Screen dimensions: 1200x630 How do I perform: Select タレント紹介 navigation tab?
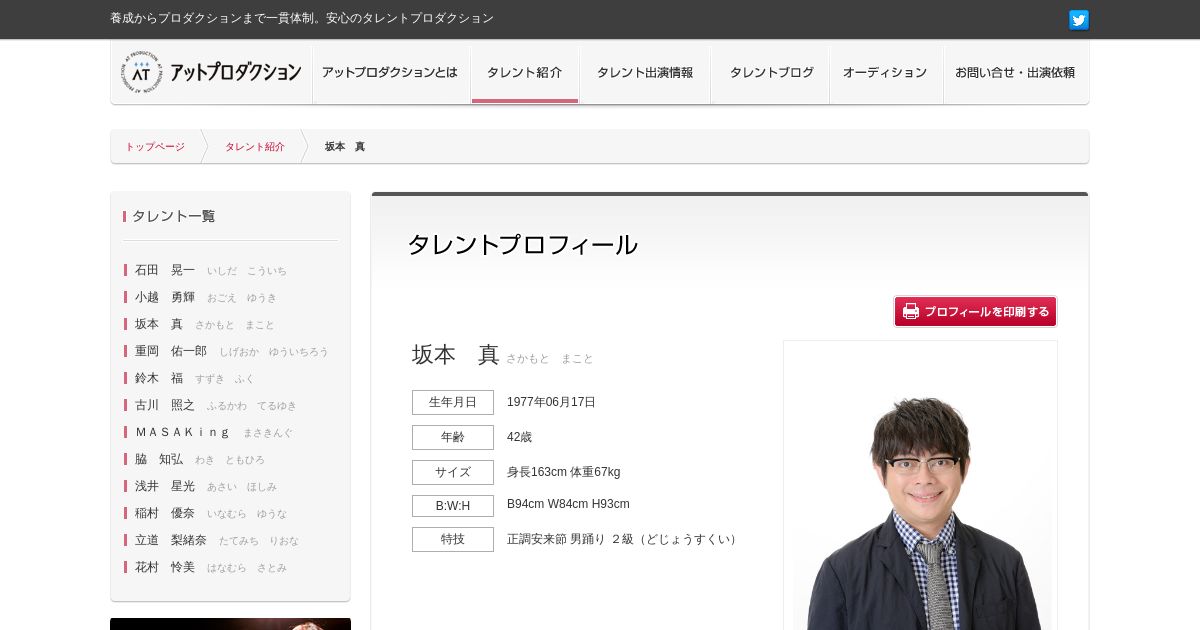pyautogui.click(x=525, y=73)
